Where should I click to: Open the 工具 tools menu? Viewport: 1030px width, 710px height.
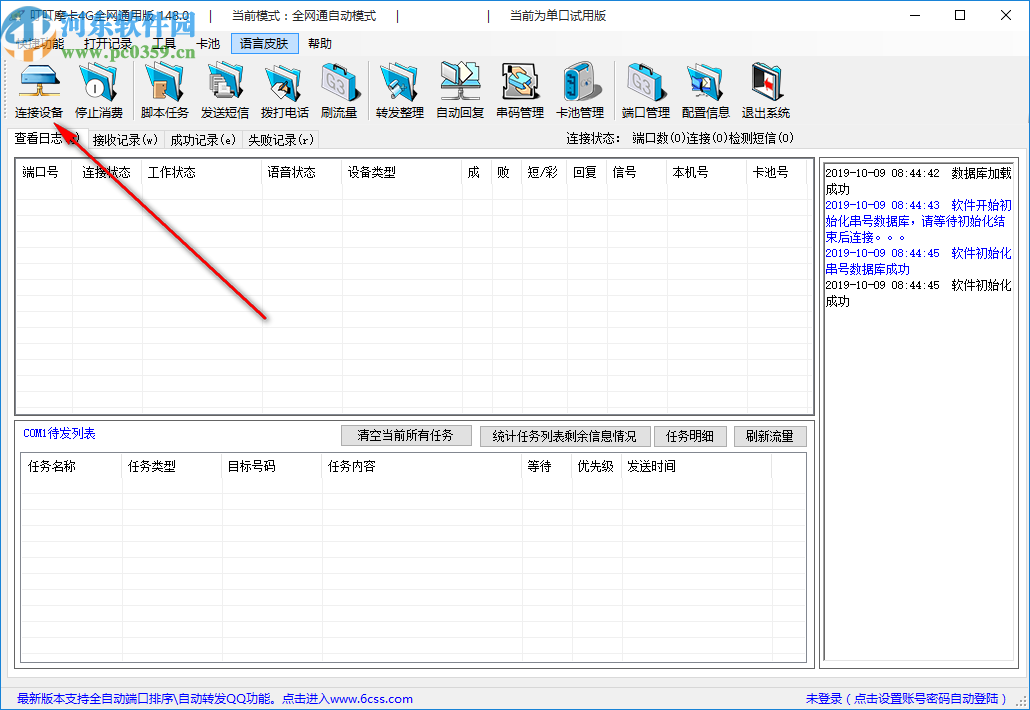(164, 44)
